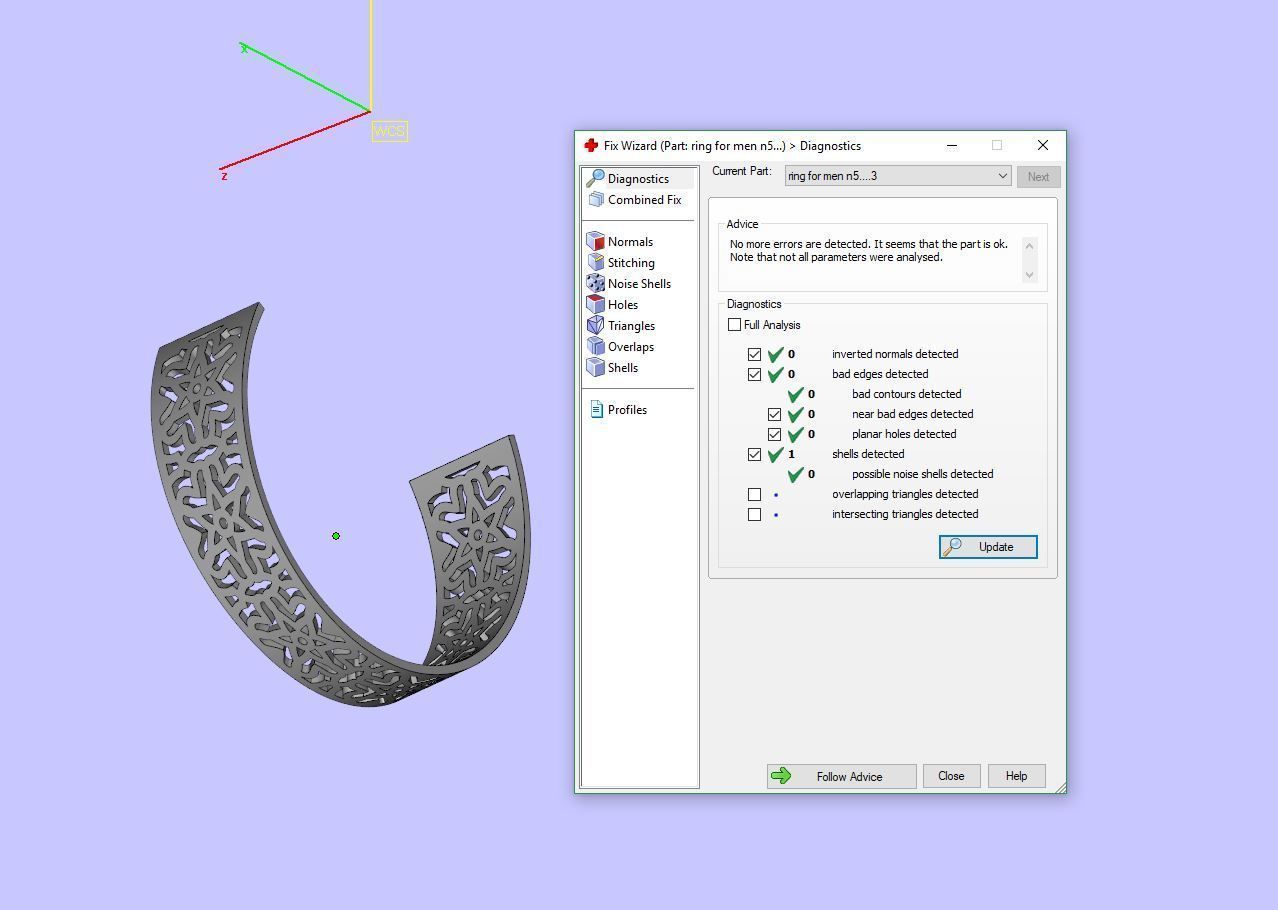This screenshot has height=910, width=1278.
Task: Go to Stitching page
Action: [631, 262]
